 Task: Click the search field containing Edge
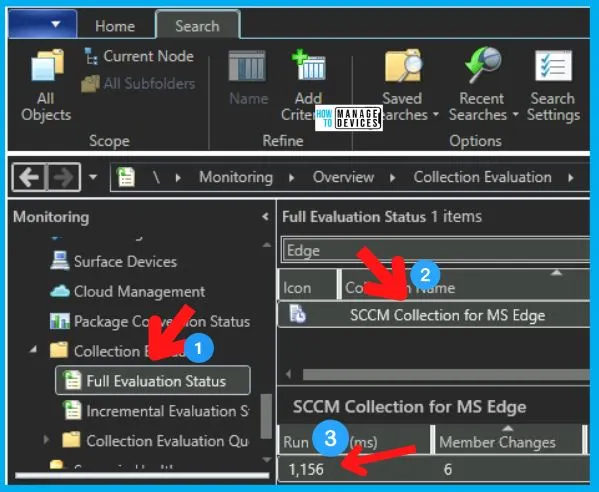click(435, 251)
